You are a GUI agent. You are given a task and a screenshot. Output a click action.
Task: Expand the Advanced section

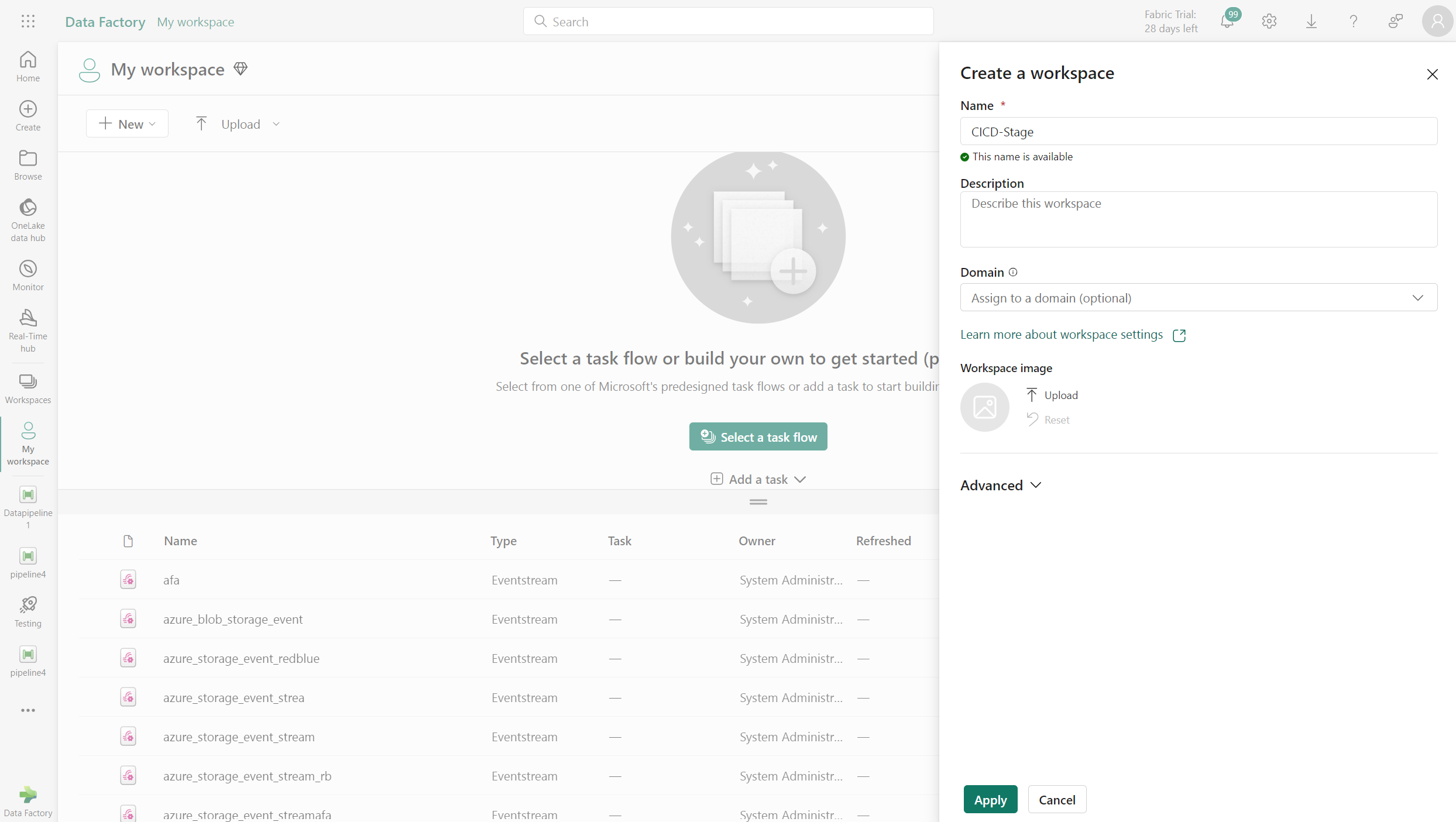click(x=1001, y=485)
